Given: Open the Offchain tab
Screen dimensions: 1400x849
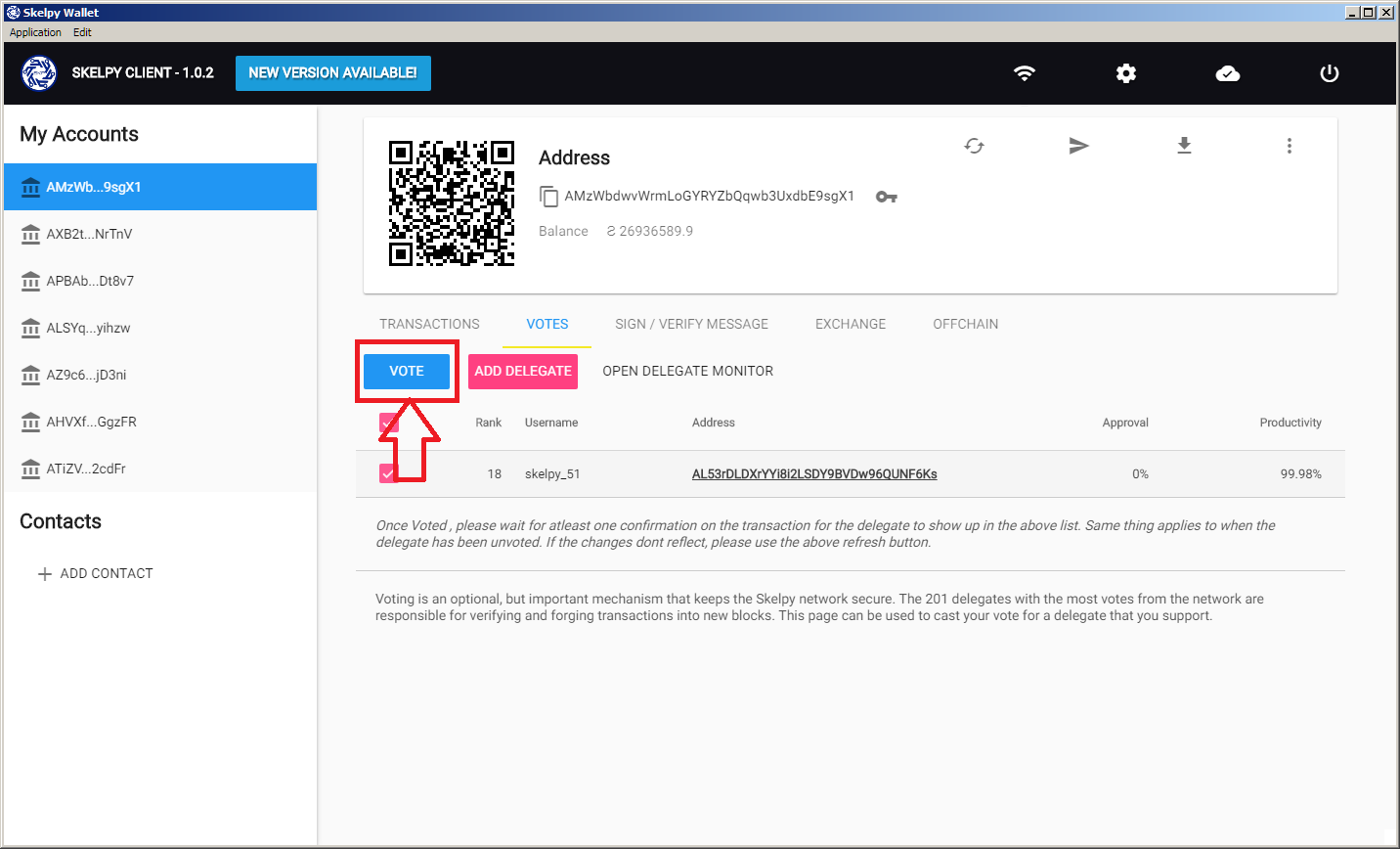Looking at the screenshot, I should pos(966,324).
